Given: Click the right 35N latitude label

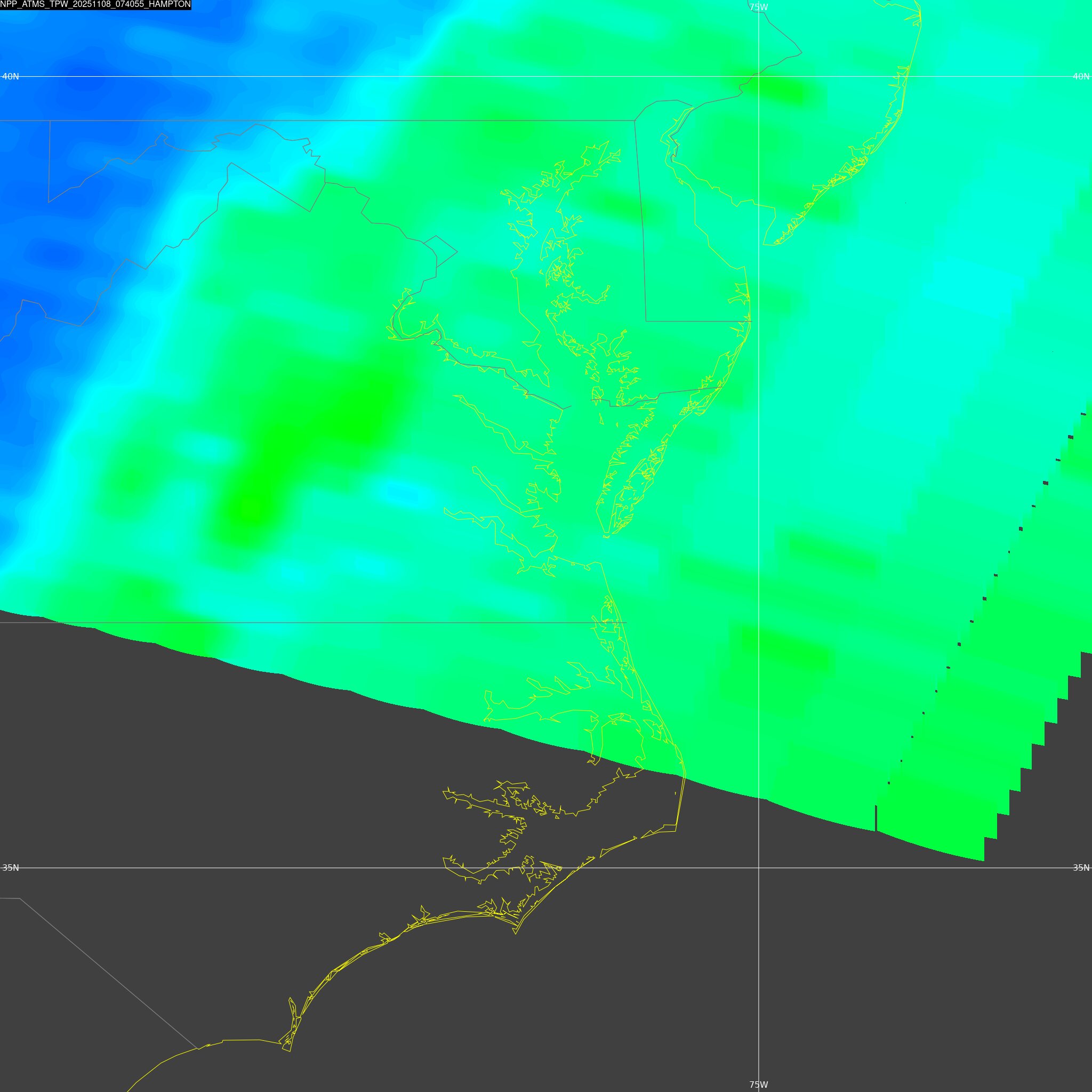Looking at the screenshot, I should coord(1081,868).
